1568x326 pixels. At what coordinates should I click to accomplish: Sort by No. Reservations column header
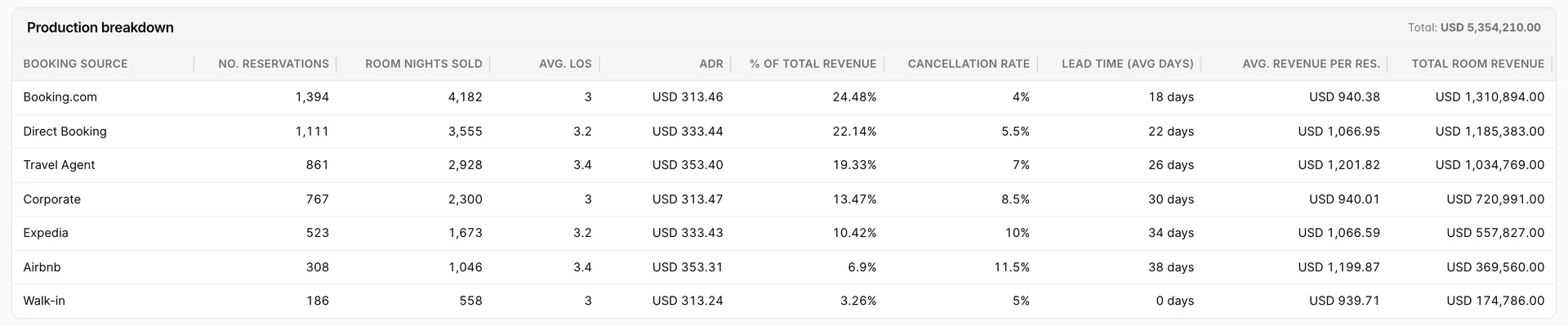[x=274, y=64]
